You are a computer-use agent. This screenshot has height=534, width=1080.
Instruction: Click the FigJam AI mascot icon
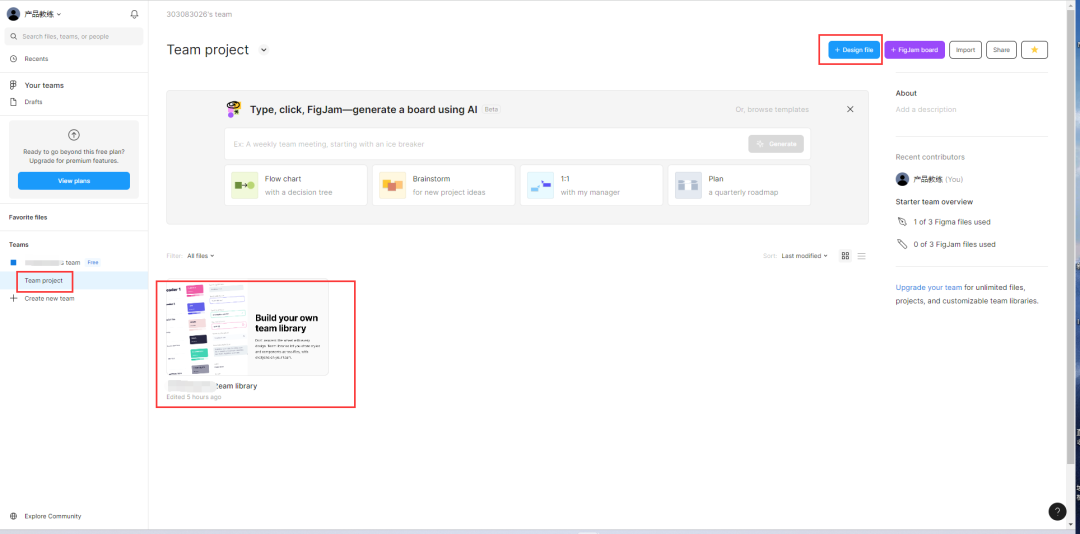234,109
